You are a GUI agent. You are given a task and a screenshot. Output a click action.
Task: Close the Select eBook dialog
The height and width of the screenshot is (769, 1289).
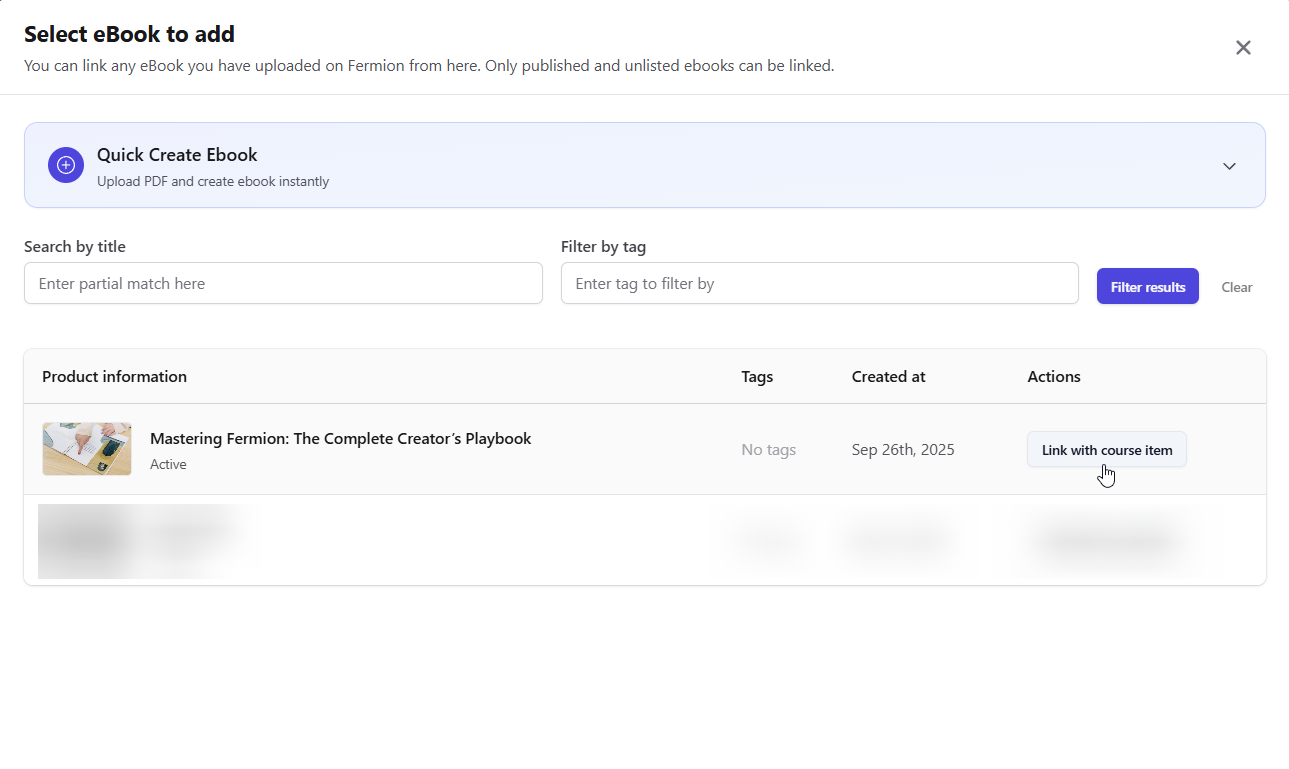pyautogui.click(x=1243, y=48)
